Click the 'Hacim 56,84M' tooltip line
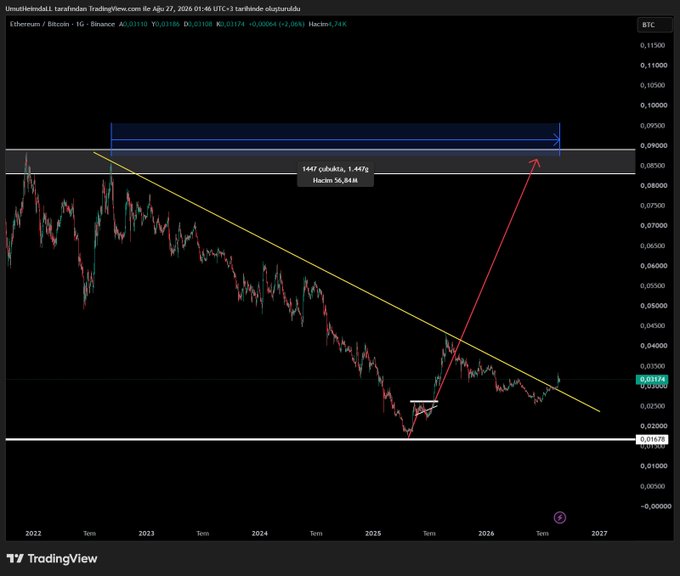 [335, 180]
